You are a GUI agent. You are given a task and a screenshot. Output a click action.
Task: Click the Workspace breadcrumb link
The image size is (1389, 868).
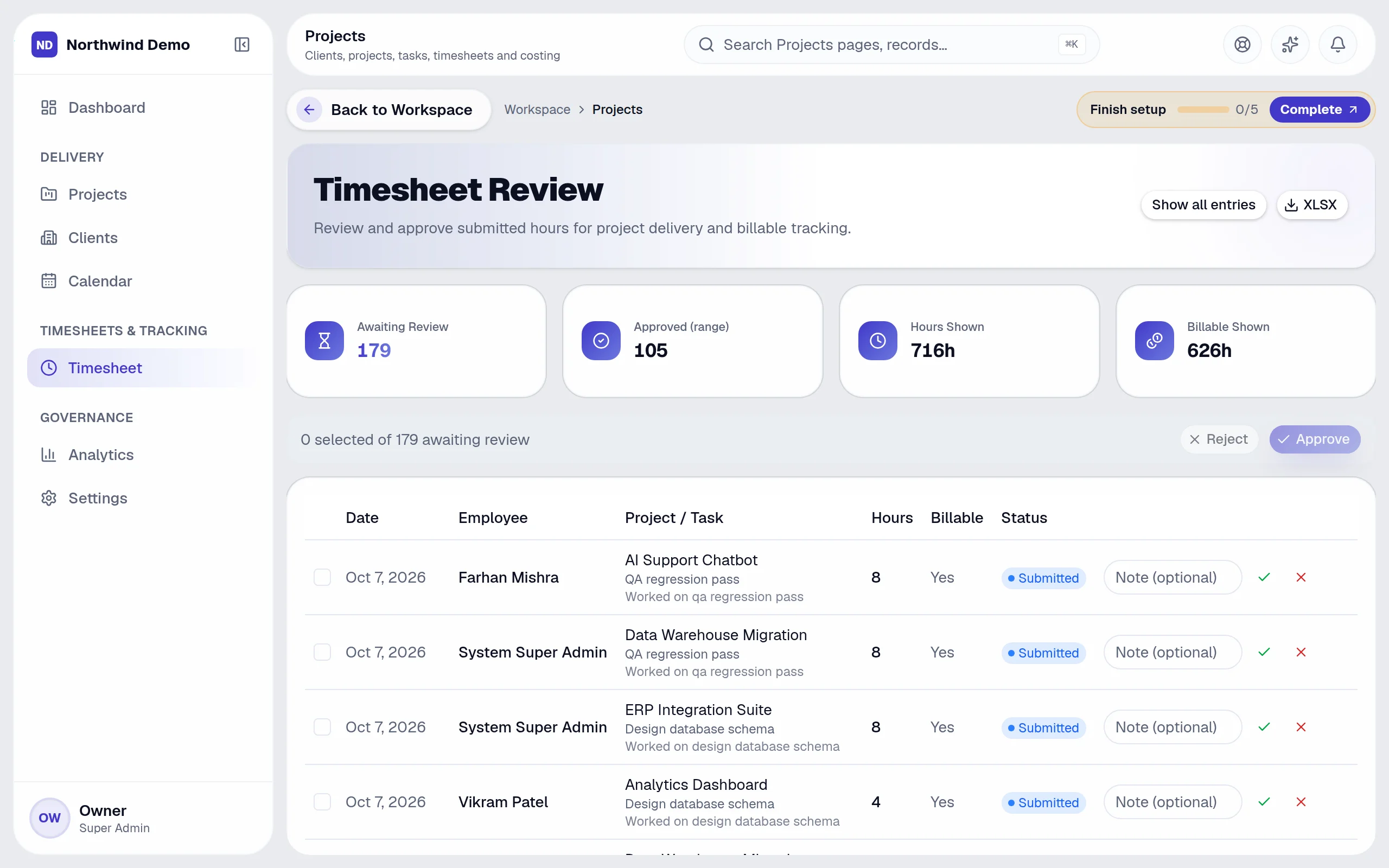537,110
